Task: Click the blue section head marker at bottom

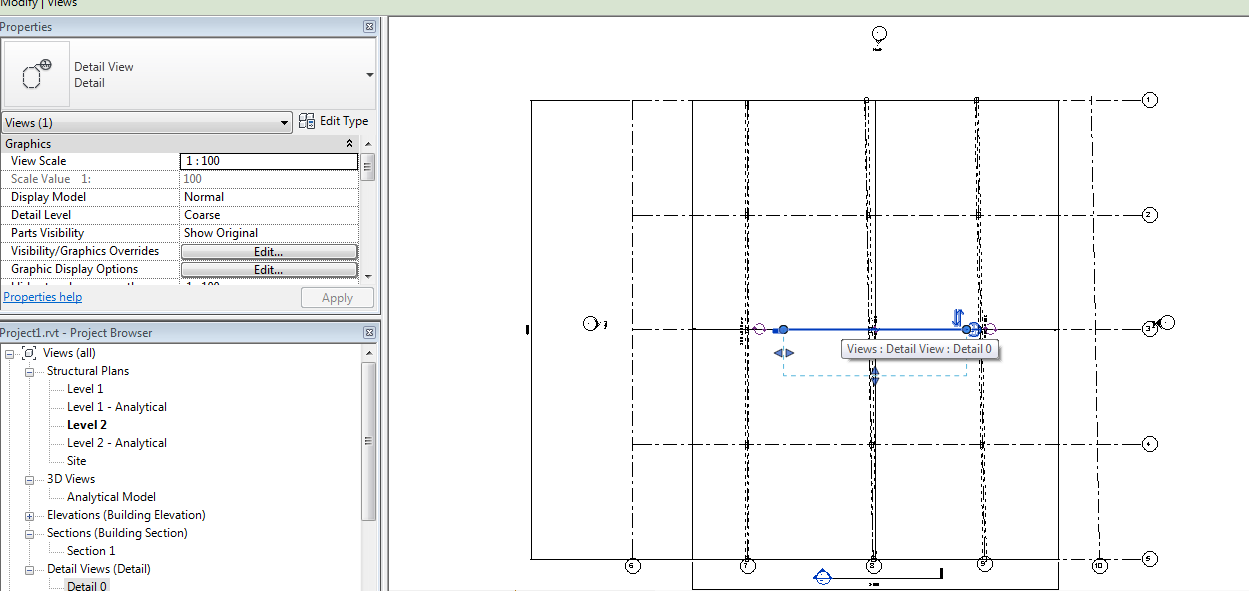Action: [x=822, y=577]
